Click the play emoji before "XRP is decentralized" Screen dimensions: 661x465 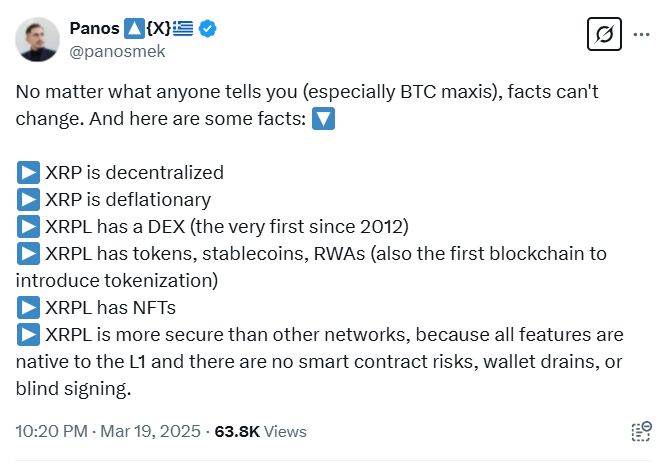pyautogui.click(x=28, y=173)
